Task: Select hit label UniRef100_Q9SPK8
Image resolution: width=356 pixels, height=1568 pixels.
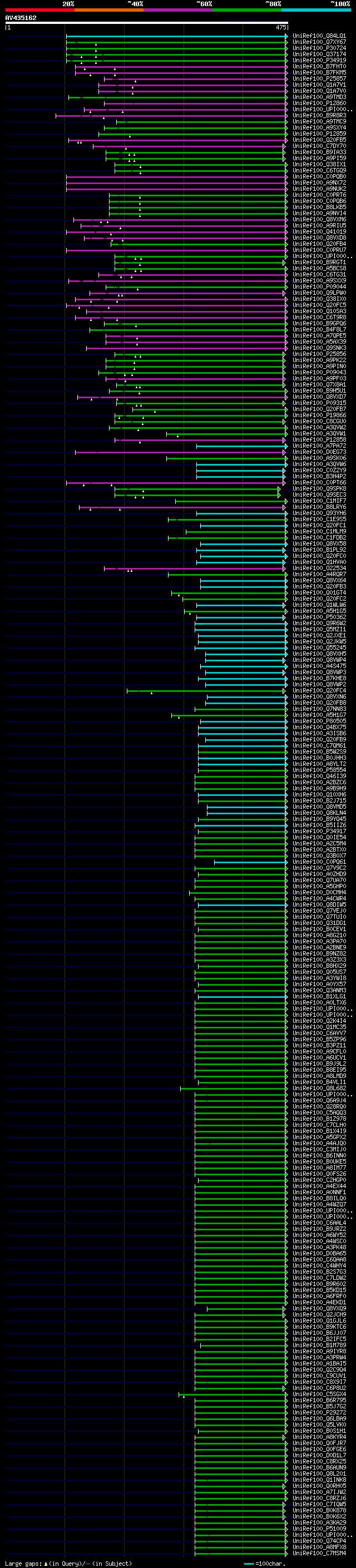Action: pyautogui.click(x=319, y=489)
